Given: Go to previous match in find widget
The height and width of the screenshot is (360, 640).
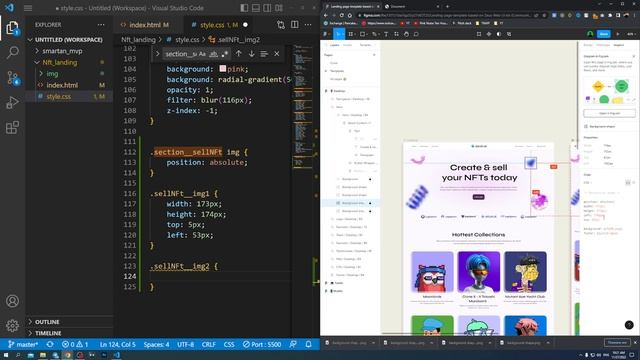Looking at the screenshot, I should pyautogui.click(x=239, y=54).
